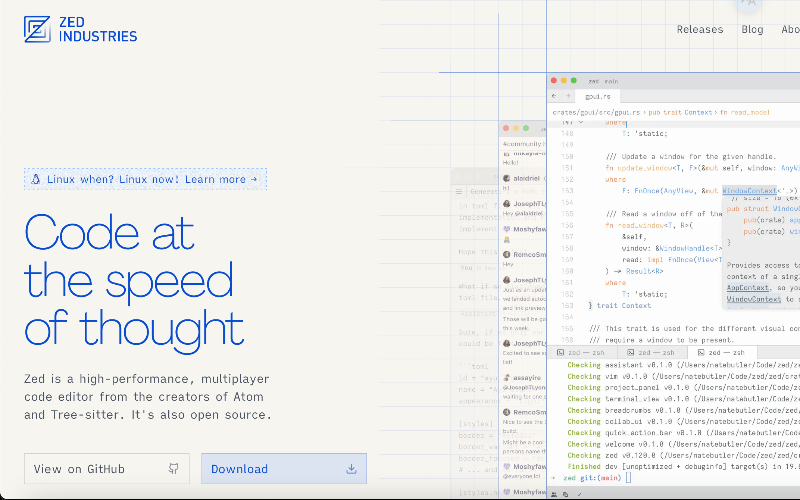The height and width of the screenshot is (500, 800).
Task: Follow the 'Linux when? Linux now!' link
Action: 146,180
